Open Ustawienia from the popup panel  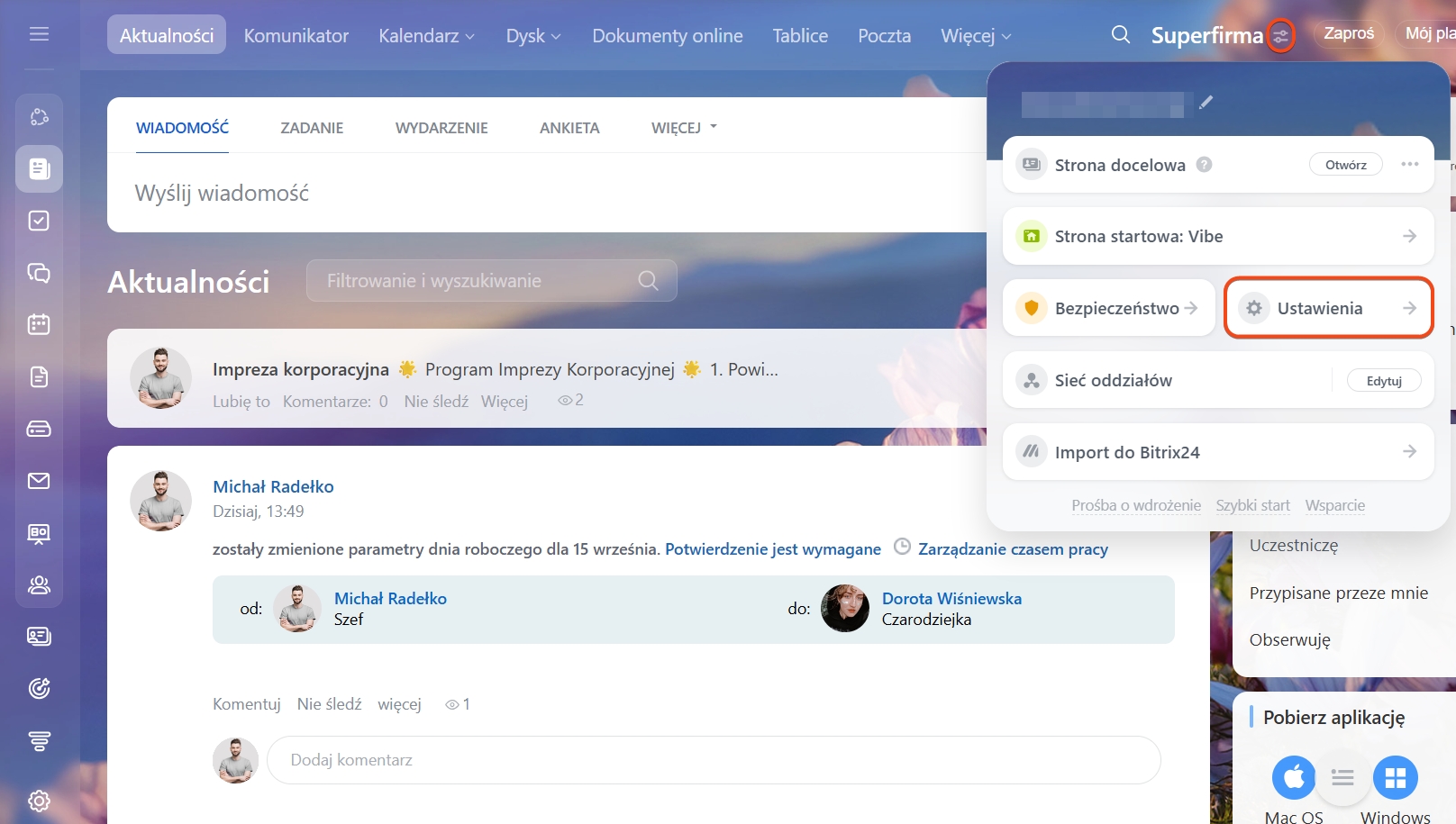point(1328,308)
